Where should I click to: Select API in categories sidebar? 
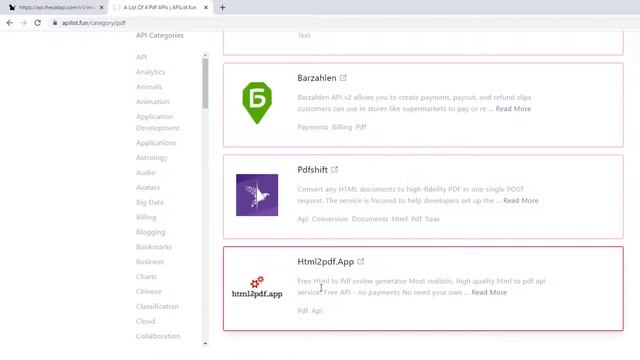click(141, 57)
